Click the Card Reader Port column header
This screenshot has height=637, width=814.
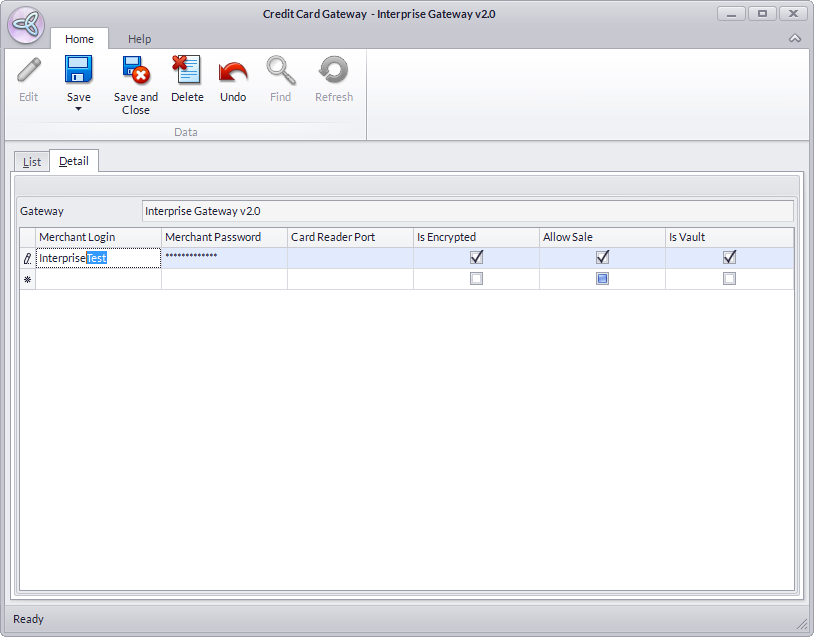(x=350, y=237)
